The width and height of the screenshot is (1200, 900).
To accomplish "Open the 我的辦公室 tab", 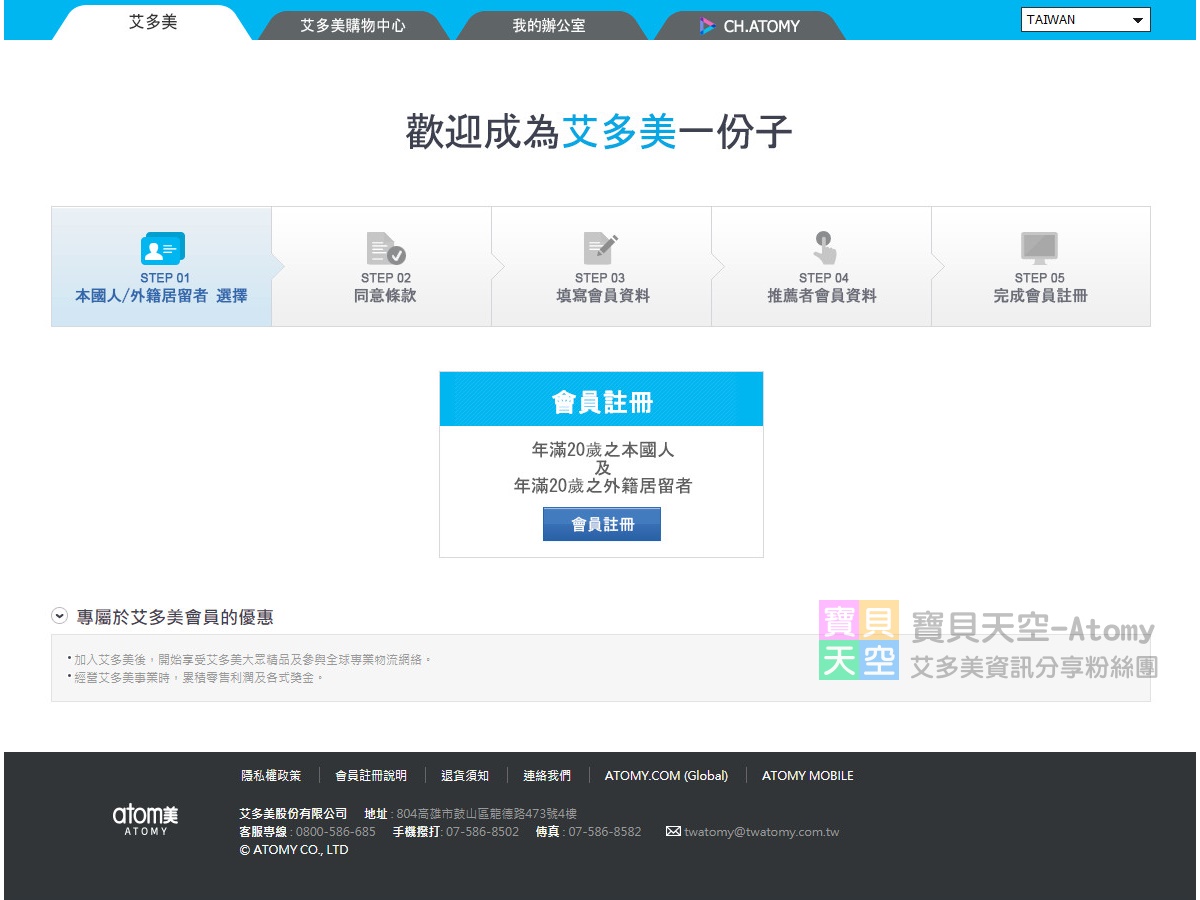I will coord(551,26).
